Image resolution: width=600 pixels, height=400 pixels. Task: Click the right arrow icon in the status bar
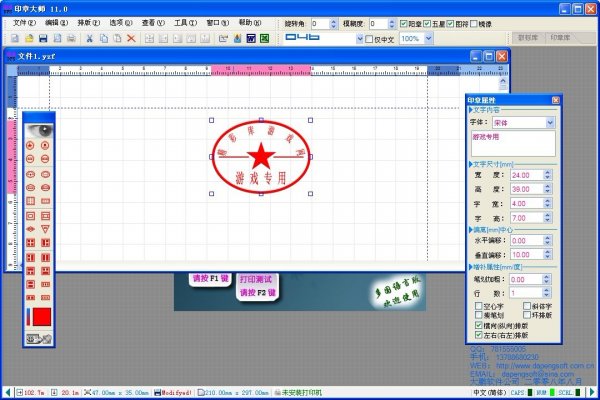[592, 392]
